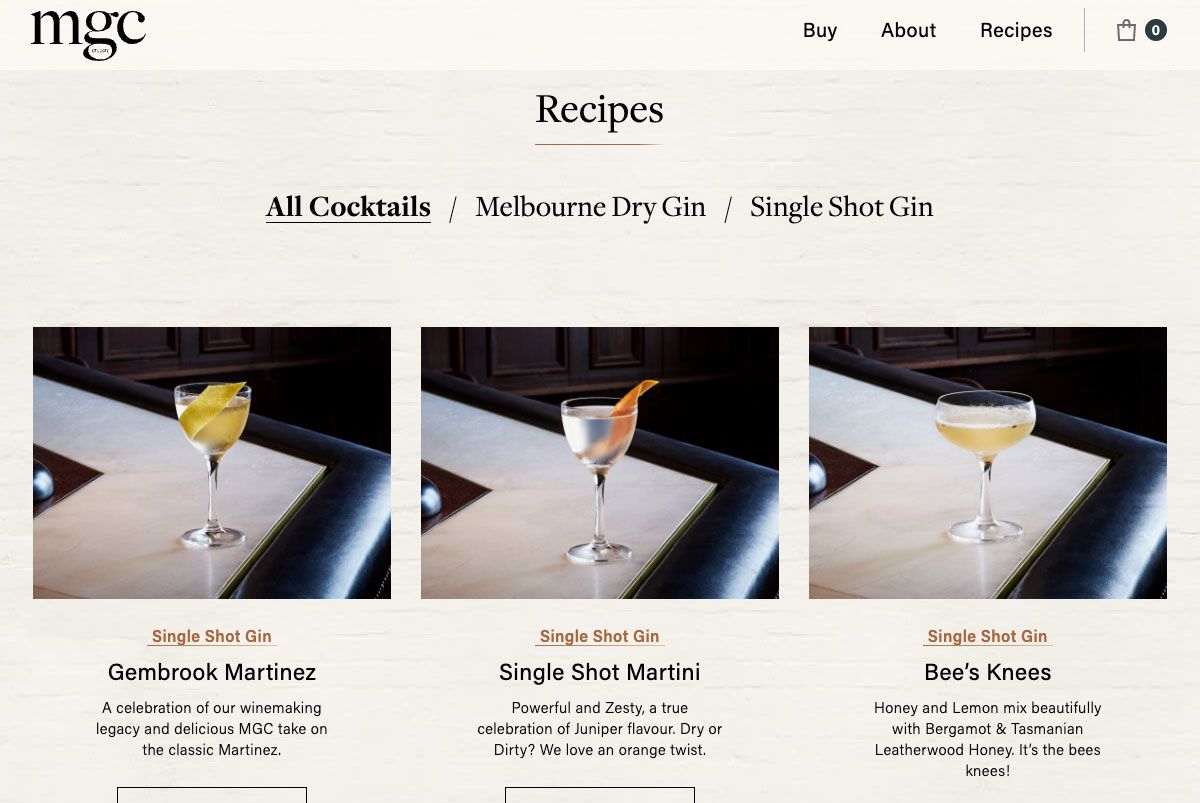
Task: Click the cart item count badge
Action: pos(1156,30)
